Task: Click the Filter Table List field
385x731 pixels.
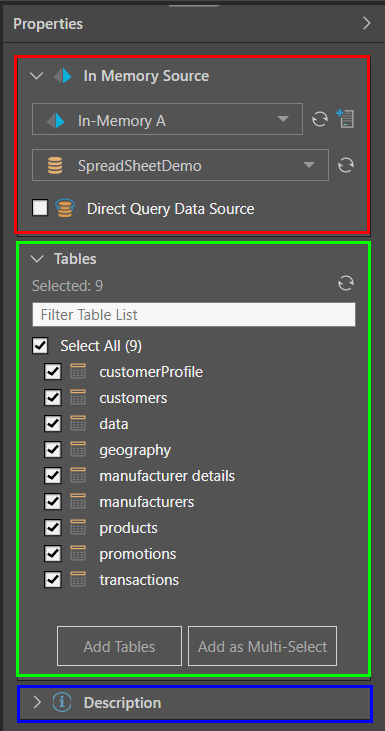Action: pyautogui.click(x=194, y=314)
